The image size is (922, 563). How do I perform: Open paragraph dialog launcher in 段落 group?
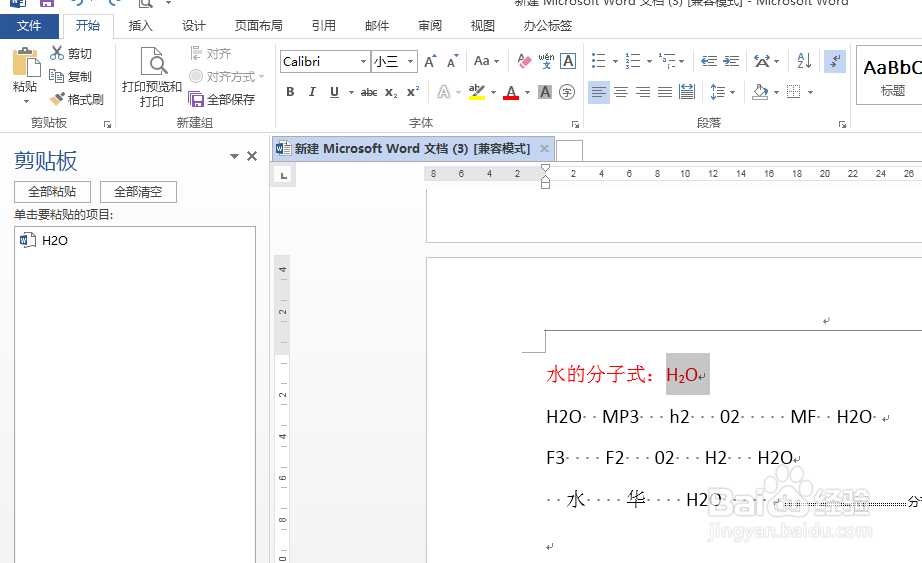pos(842,124)
